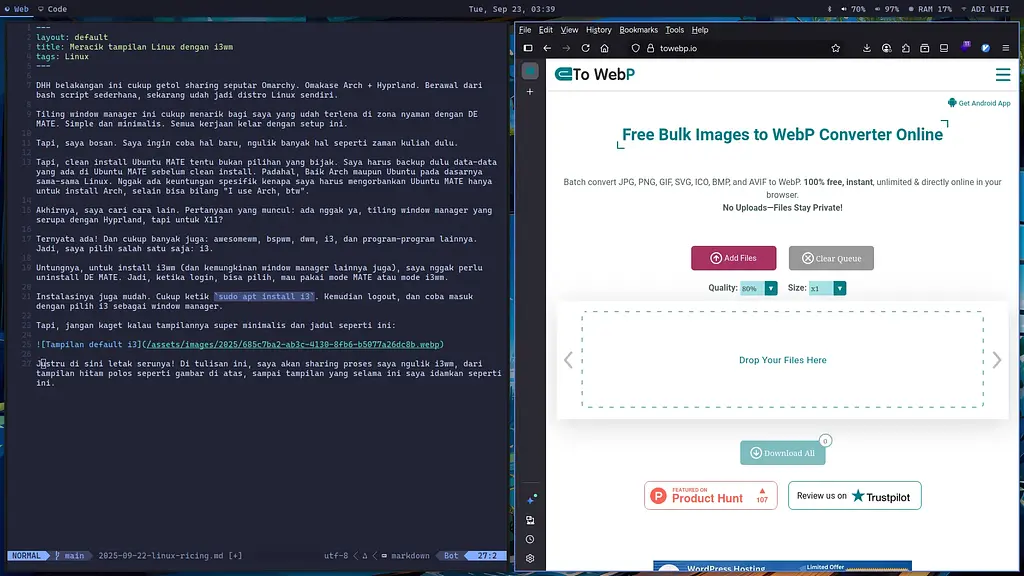Screen dimensions: 1024x576
Task: Open the Bookmarks menu
Action: click(638, 30)
